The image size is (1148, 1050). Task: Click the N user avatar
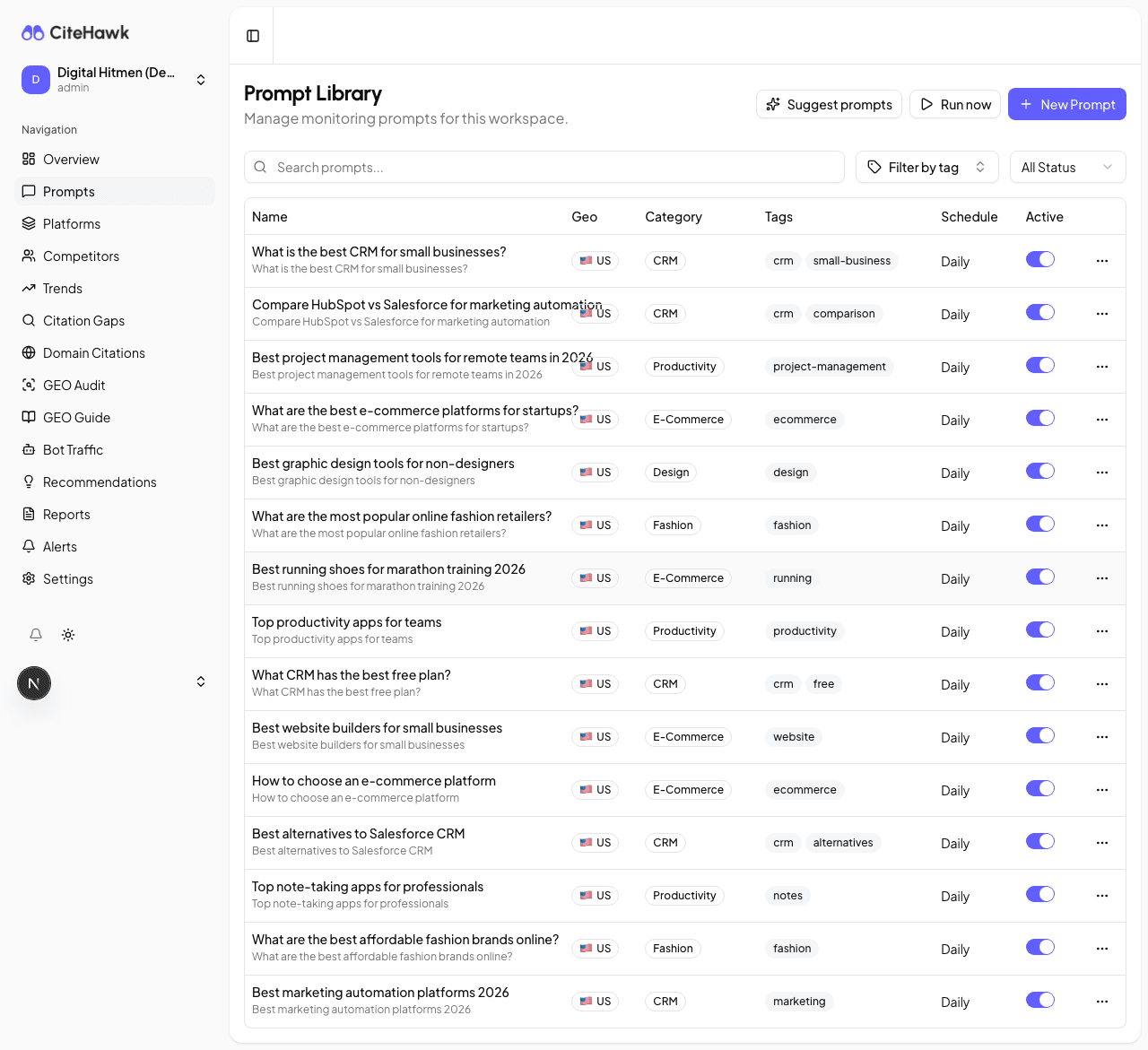point(34,683)
